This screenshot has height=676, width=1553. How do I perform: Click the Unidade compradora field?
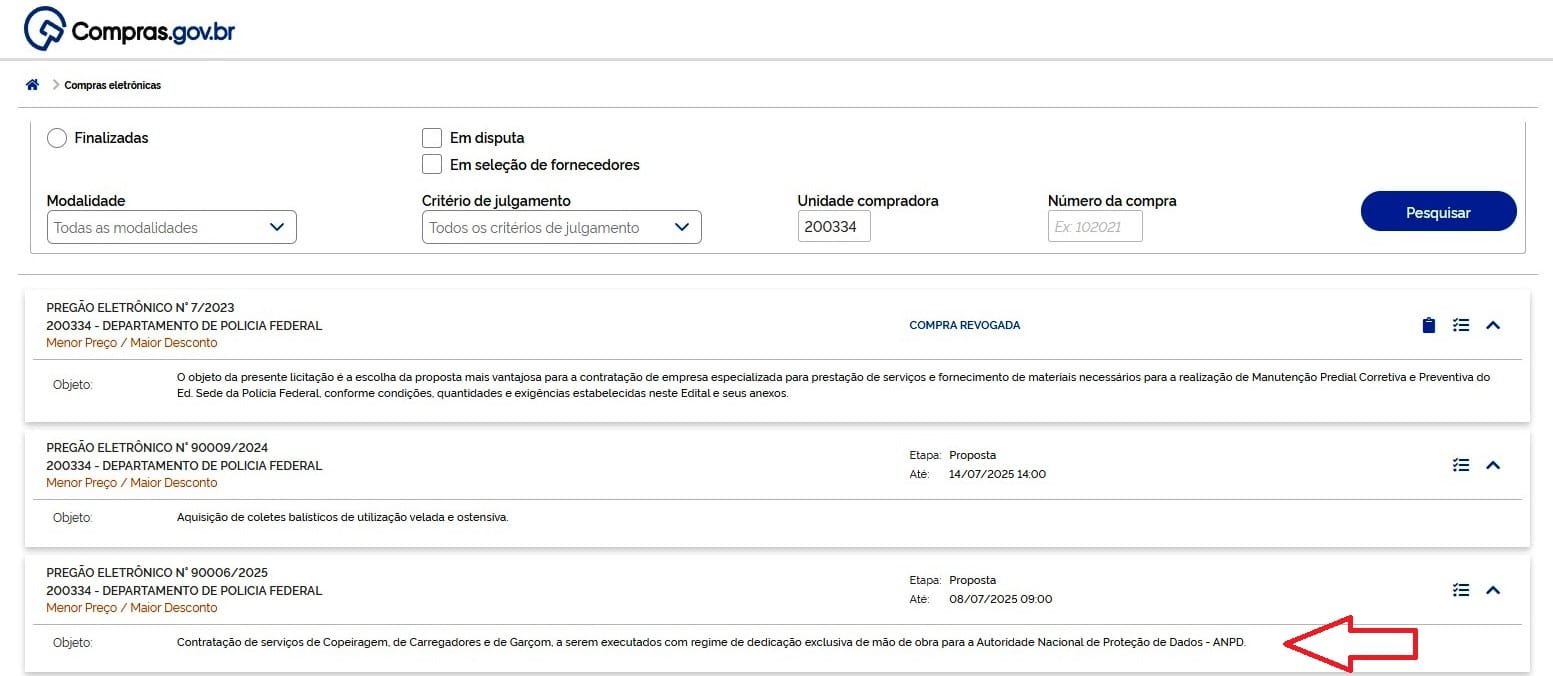coord(834,227)
